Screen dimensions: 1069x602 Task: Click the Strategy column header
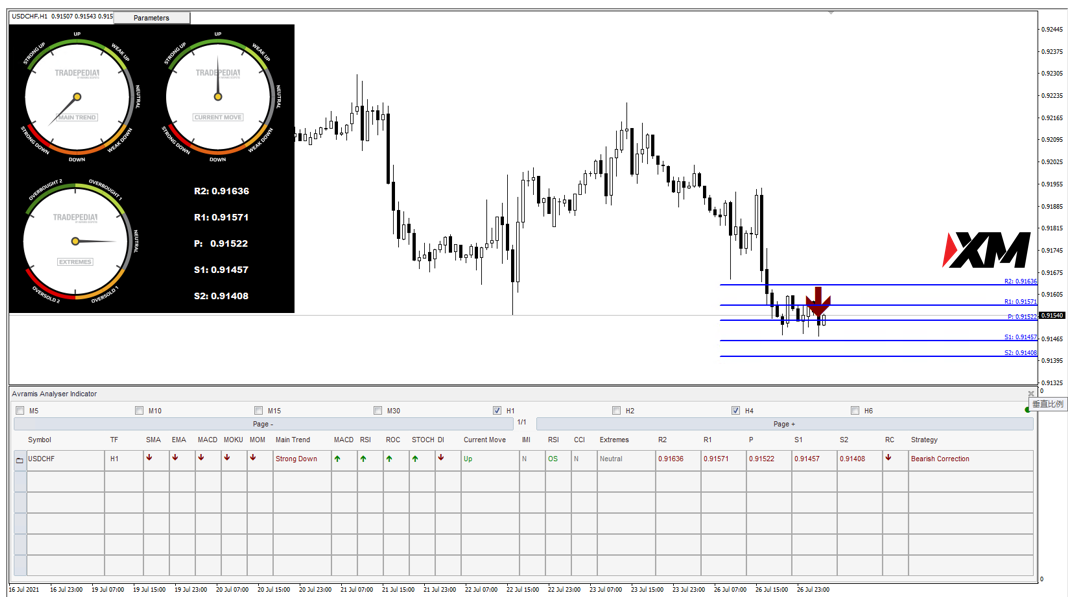point(924,440)
